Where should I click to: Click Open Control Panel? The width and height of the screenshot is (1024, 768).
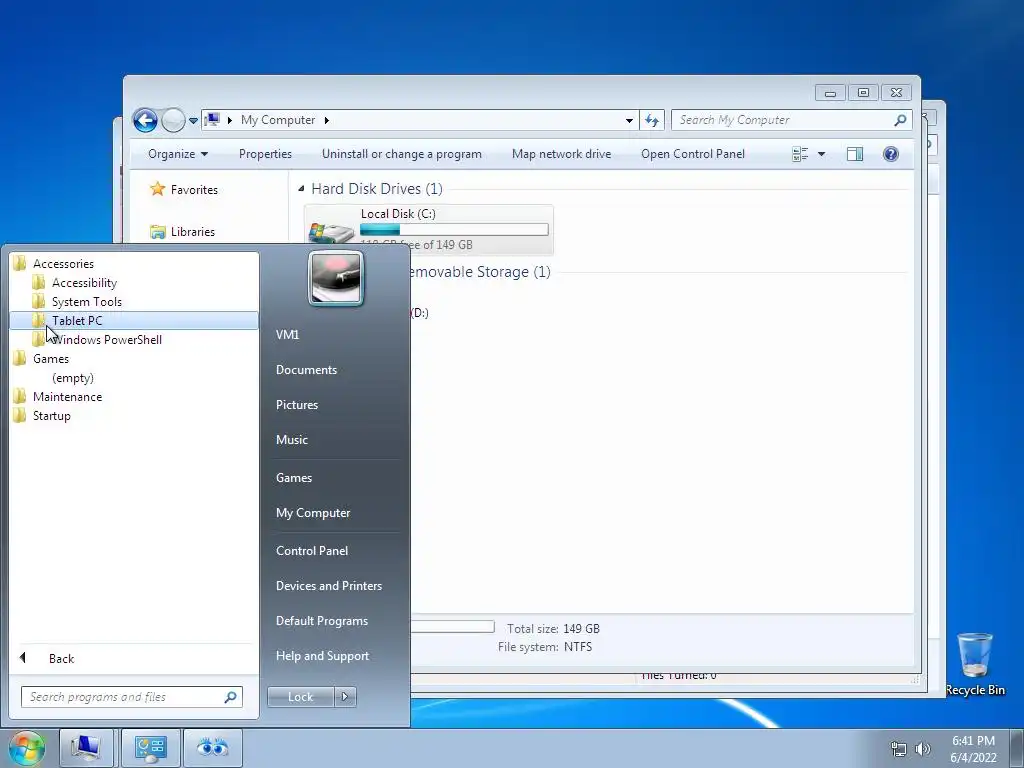click(693, 154)
